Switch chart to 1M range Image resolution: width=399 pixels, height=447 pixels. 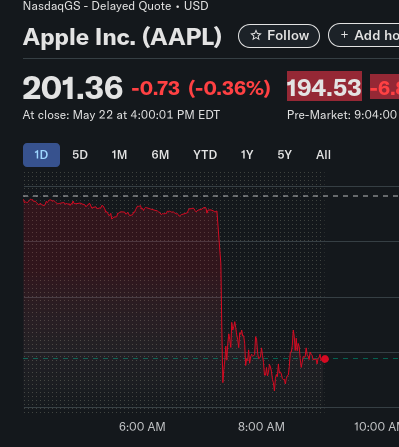(119, 155)
